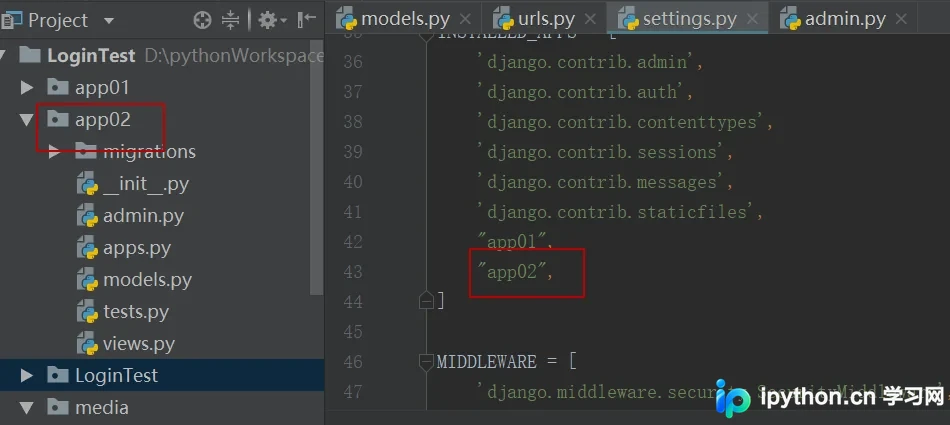Viewport: 950px width, 425px height.
Task: Collapse the media folder
Action: tap(26, 407)
